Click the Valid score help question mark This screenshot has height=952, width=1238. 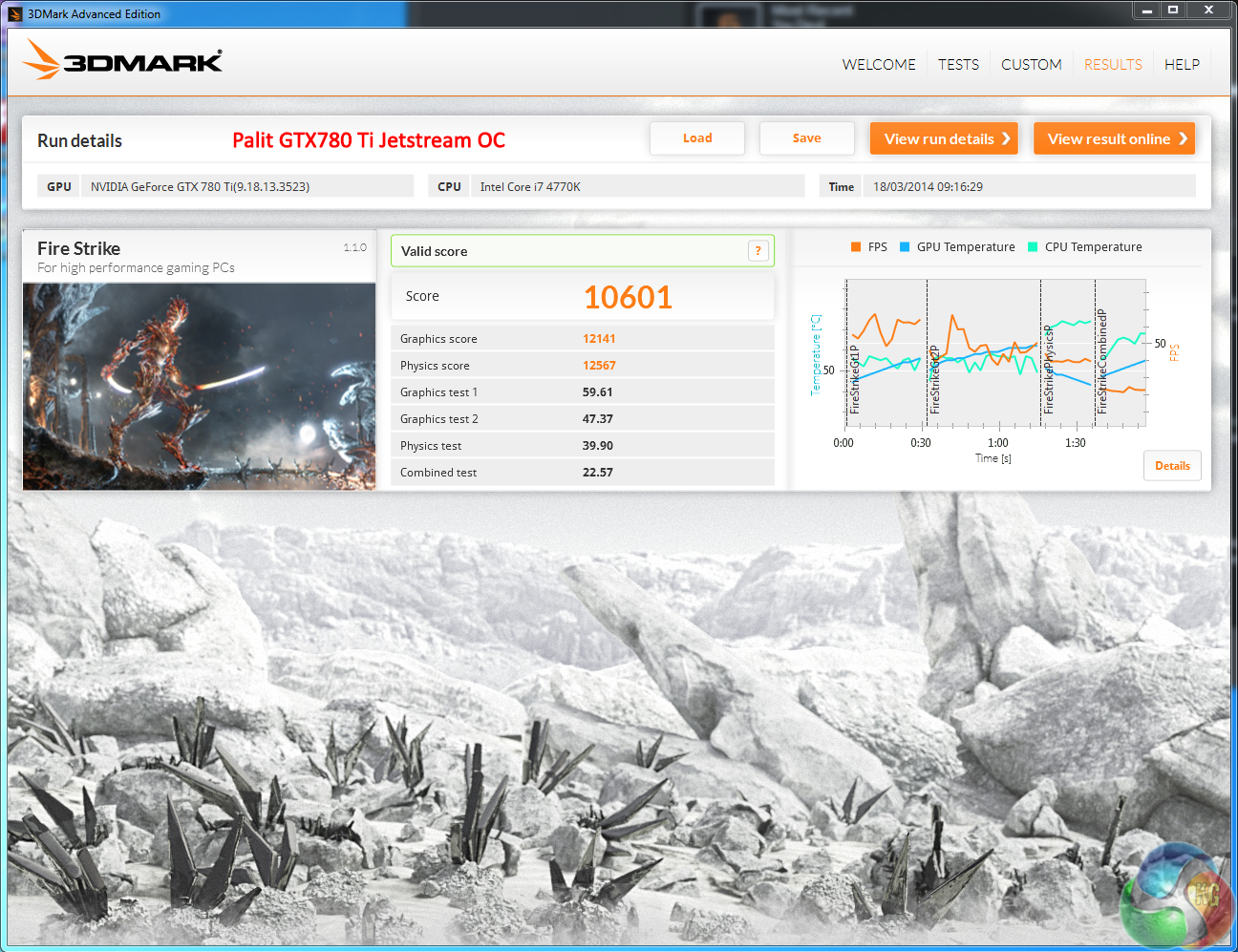[x=758, y=251]
